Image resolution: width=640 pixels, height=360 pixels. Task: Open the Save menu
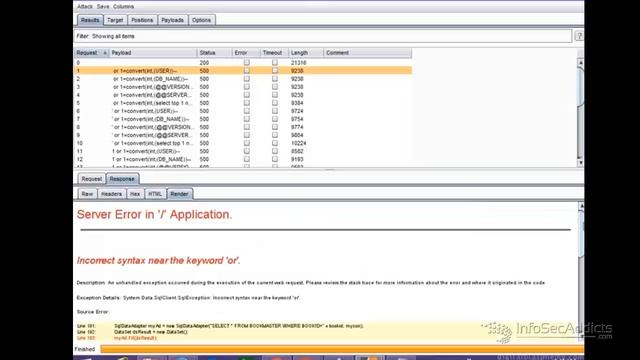(103, 7)
